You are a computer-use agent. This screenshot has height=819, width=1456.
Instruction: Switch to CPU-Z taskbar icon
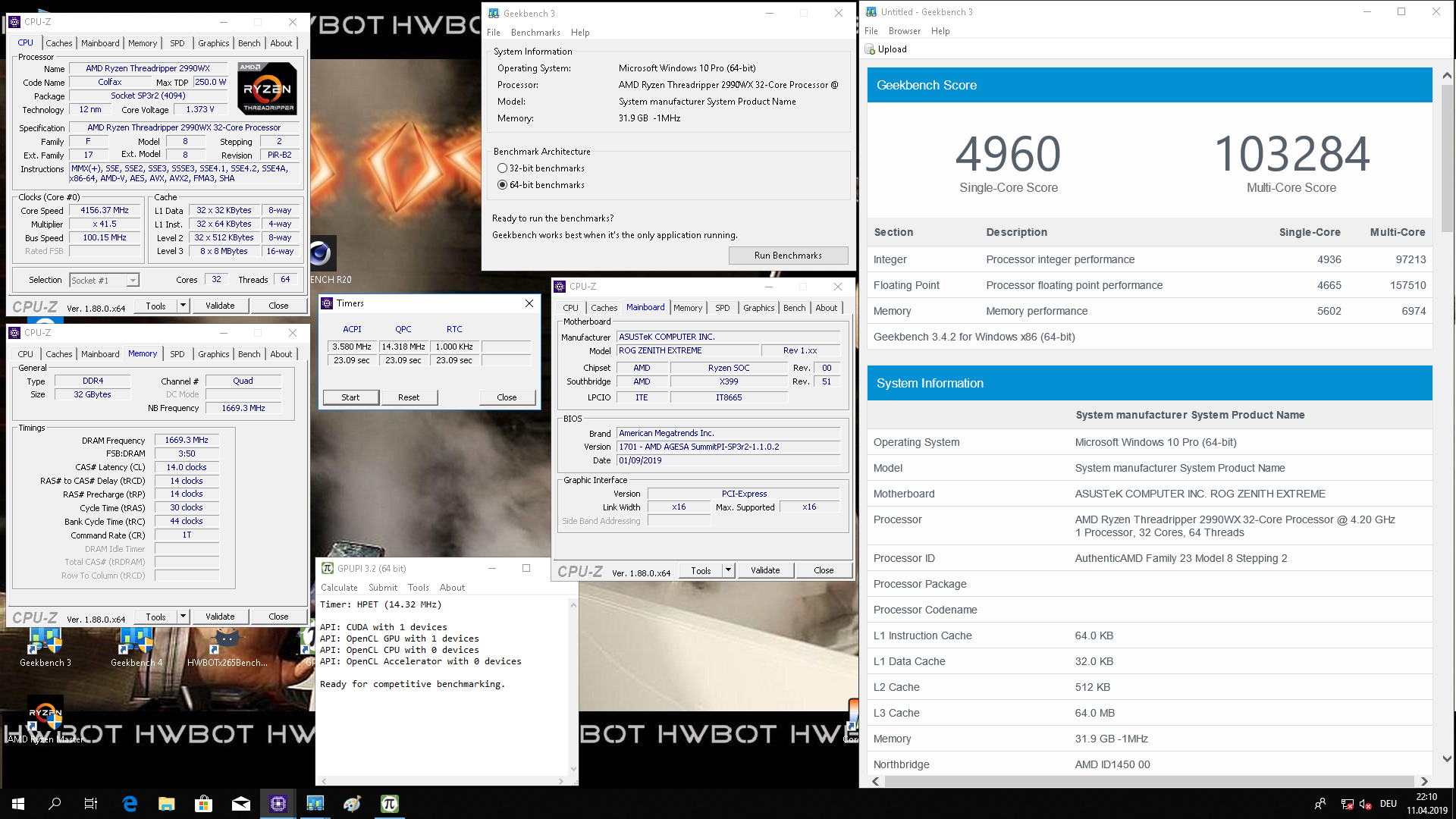[278, 804]
